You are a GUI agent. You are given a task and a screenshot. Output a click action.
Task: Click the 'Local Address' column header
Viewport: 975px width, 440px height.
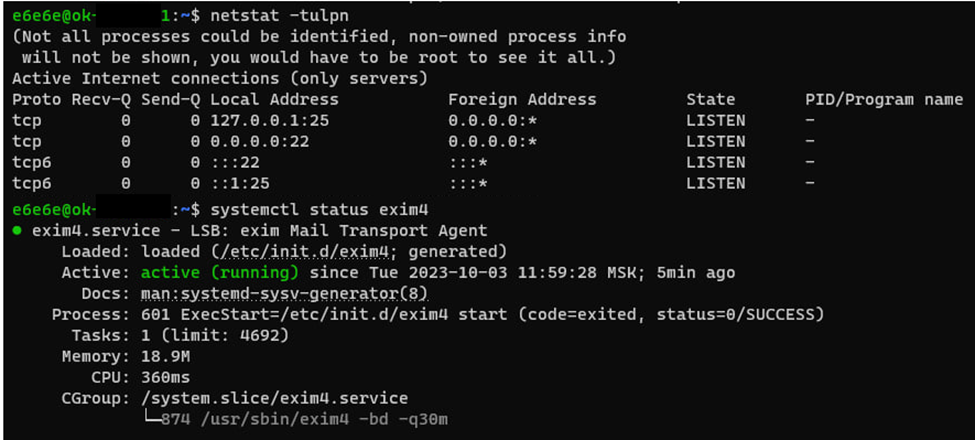[x=275, y=99]
